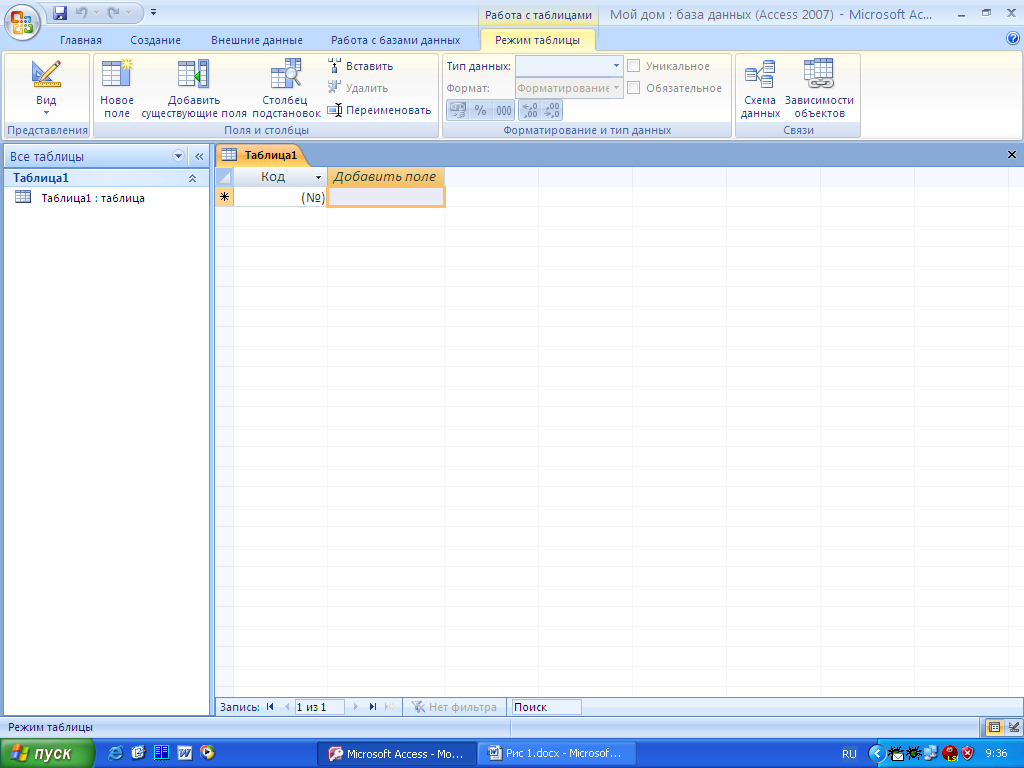1024x768 pixels.
Task: Apply the thousands separator 000 icon
Action: pos(504,110)
